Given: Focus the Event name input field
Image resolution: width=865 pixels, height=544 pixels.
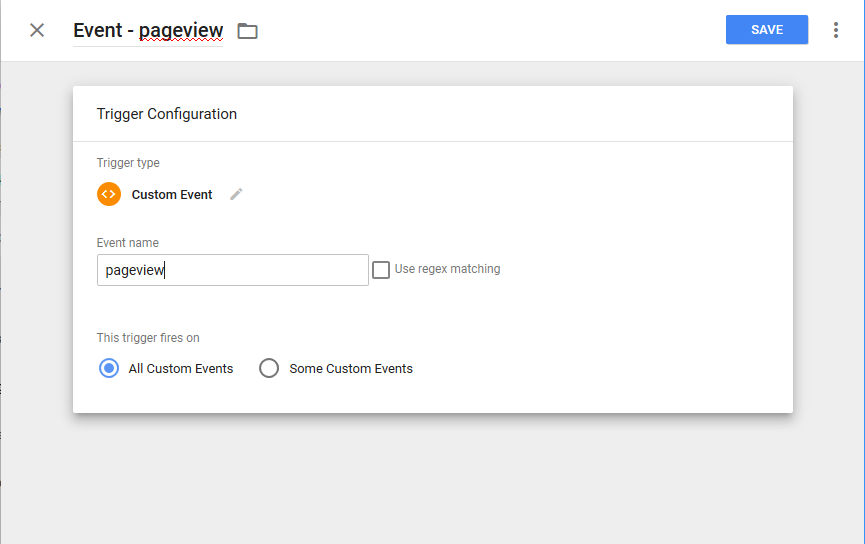Looking at the screenshot, I should (232, 270).
